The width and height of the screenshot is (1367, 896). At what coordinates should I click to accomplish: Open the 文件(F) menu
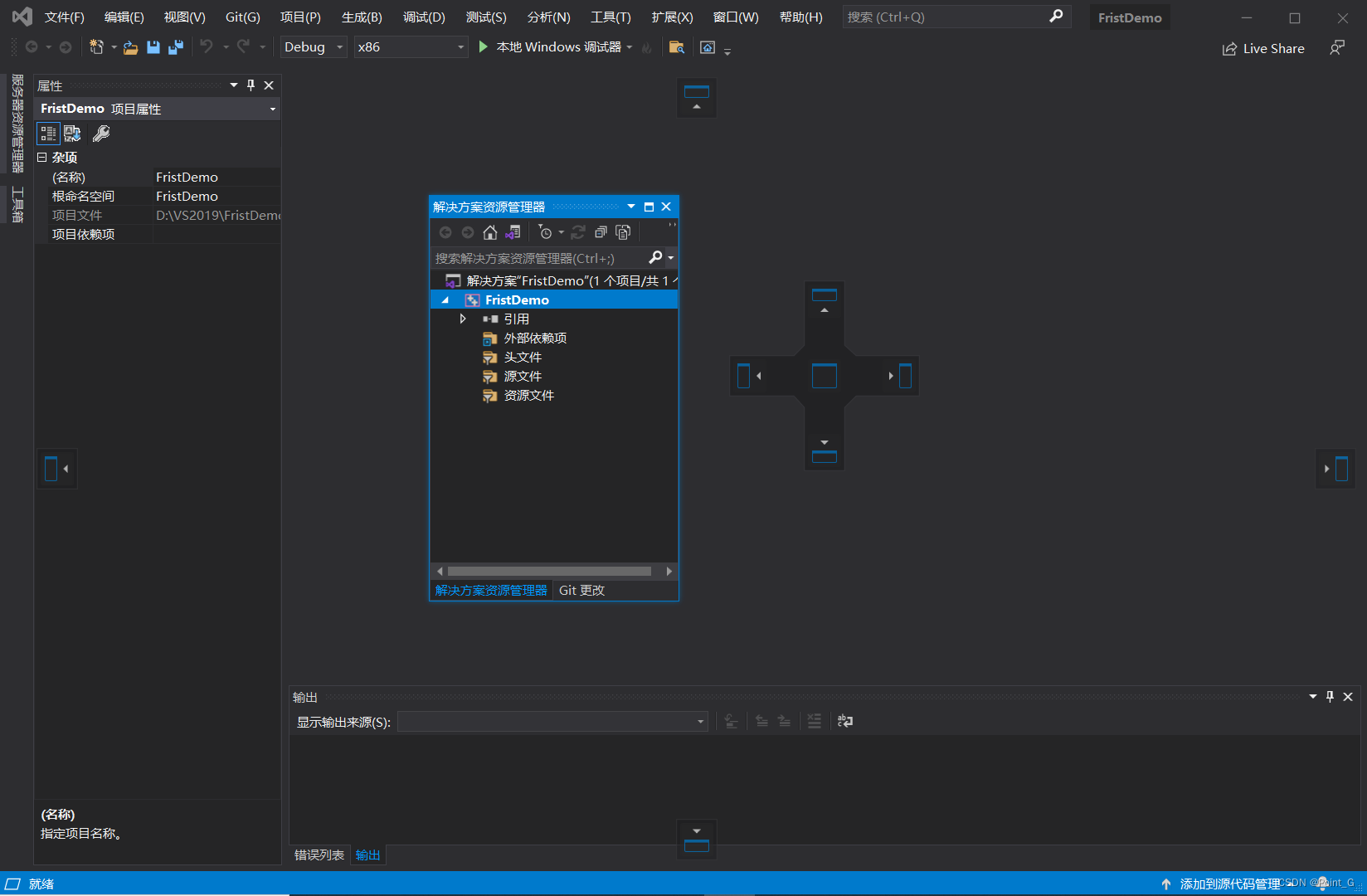(x=65, y=17)
